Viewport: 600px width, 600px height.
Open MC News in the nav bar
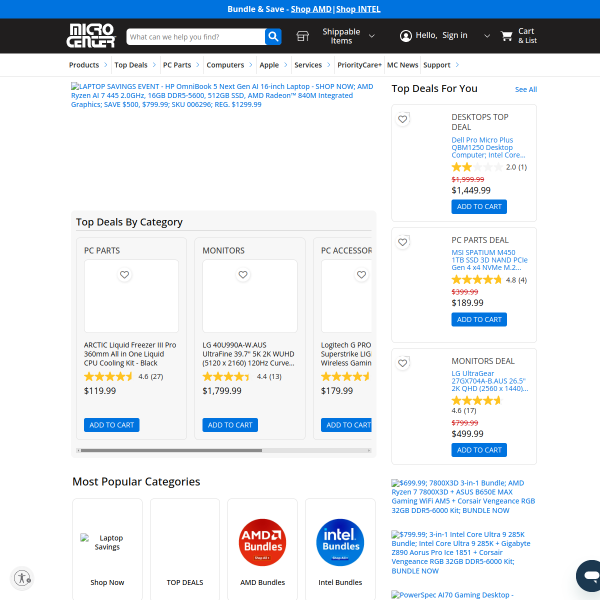(x=402, y=65)
